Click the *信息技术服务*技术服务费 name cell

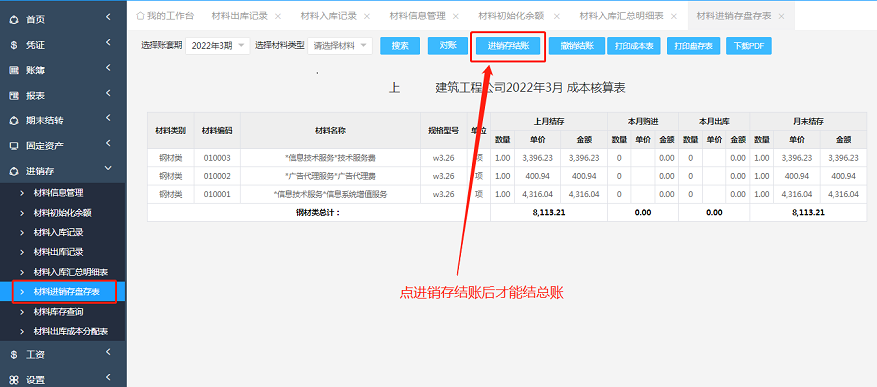330,158
